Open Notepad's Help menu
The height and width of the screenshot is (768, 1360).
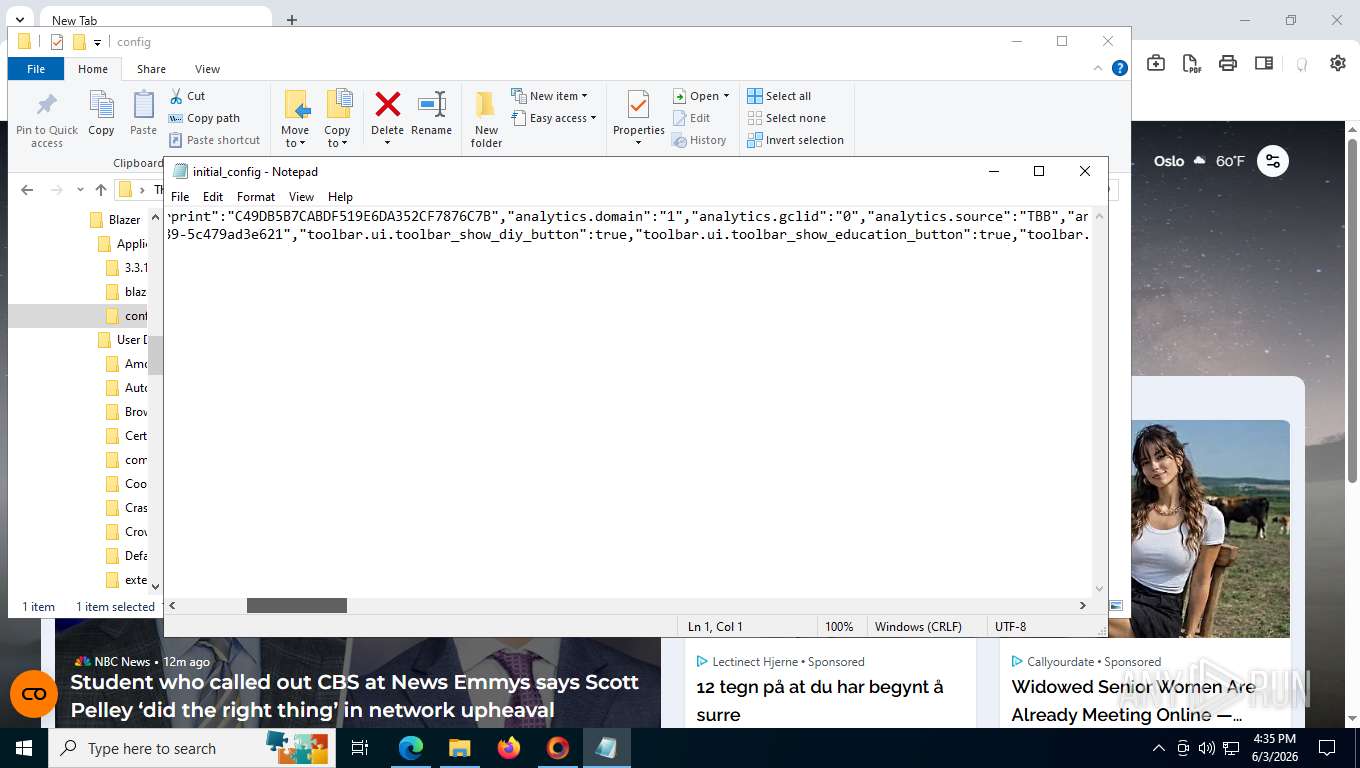(340, 197)
